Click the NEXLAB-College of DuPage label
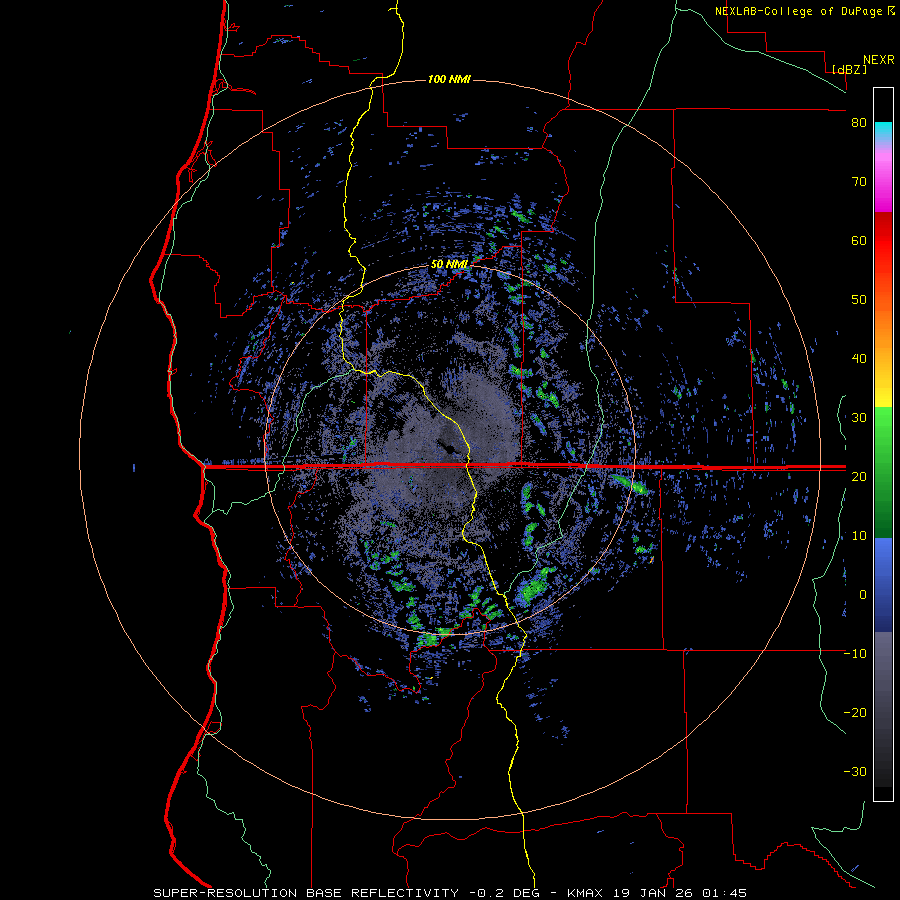 800,11
